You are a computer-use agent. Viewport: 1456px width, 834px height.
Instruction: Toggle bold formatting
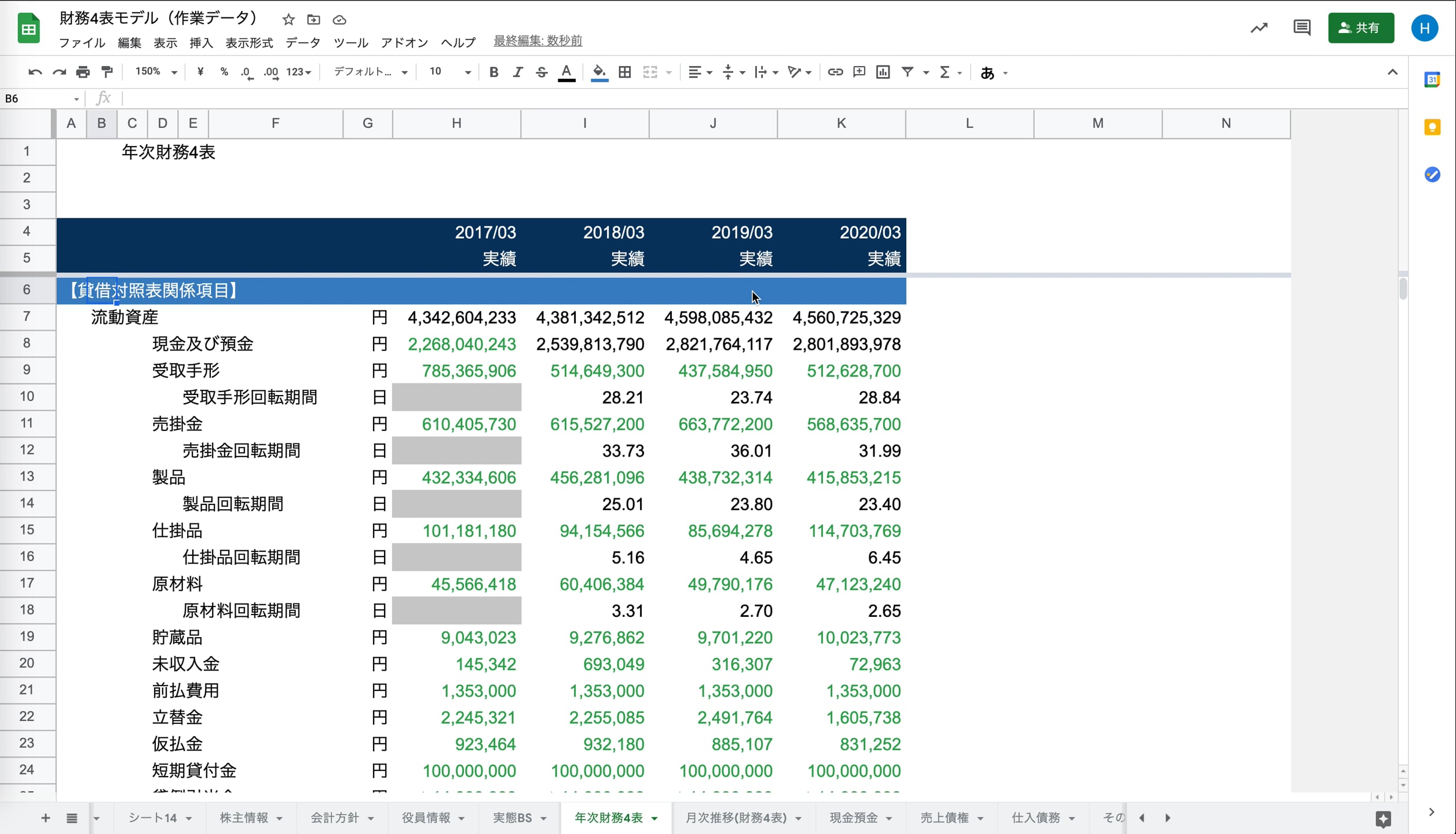(x=493, y=72)
